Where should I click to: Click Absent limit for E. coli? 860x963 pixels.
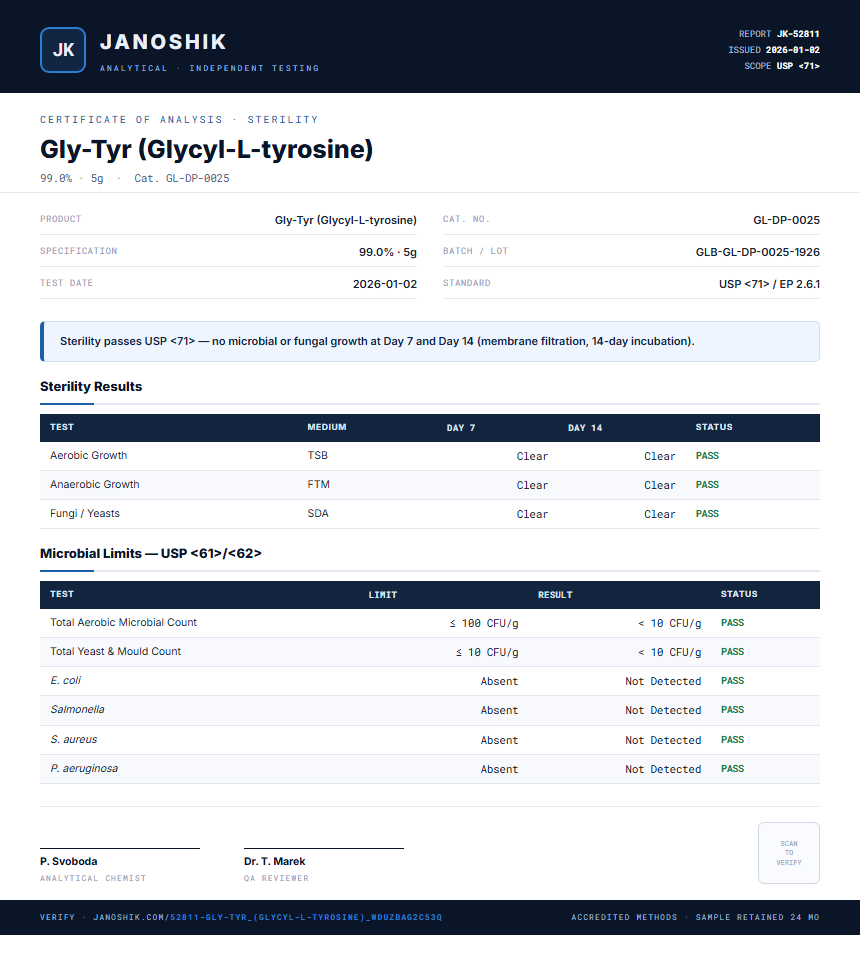499,681
